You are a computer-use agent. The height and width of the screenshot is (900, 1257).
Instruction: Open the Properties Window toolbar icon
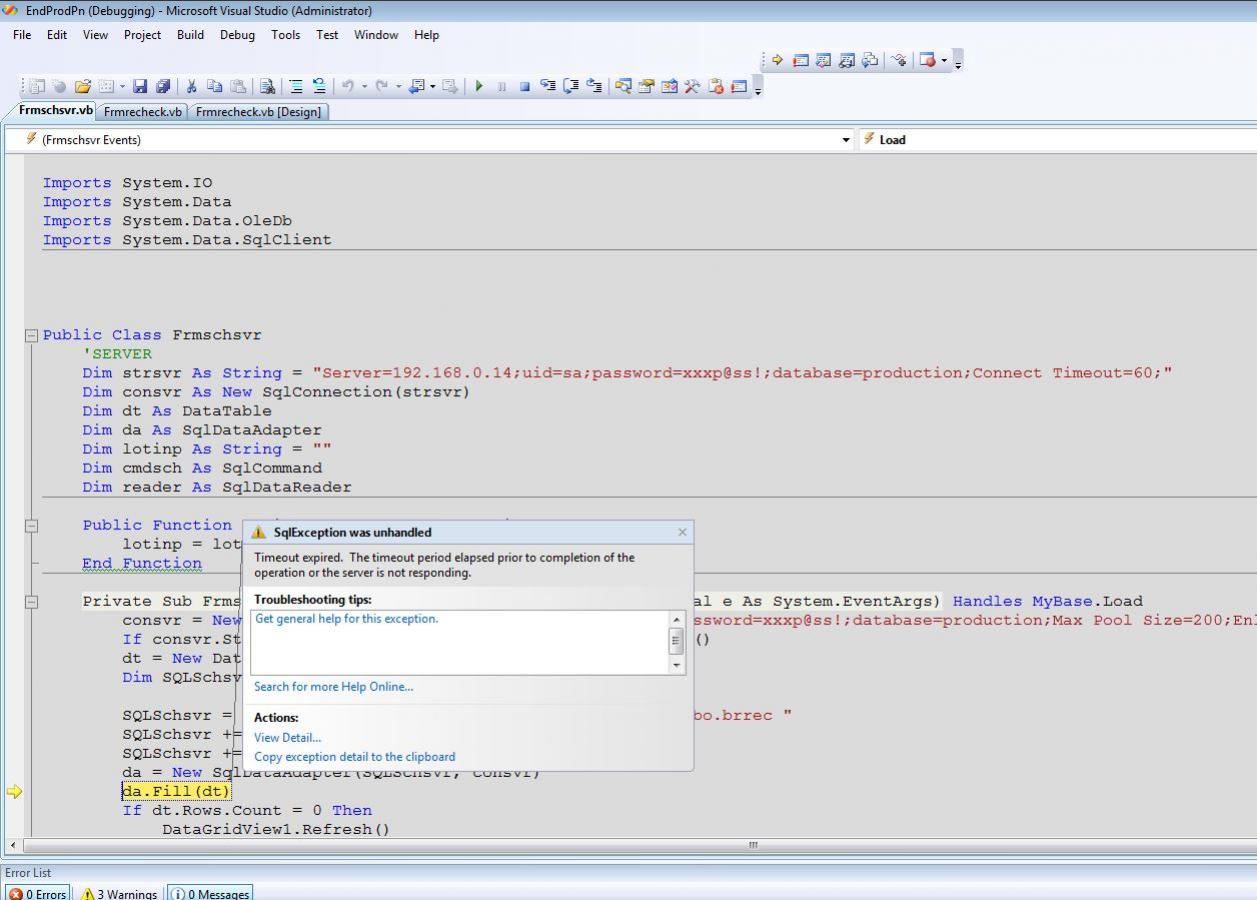tap(646, 86)
